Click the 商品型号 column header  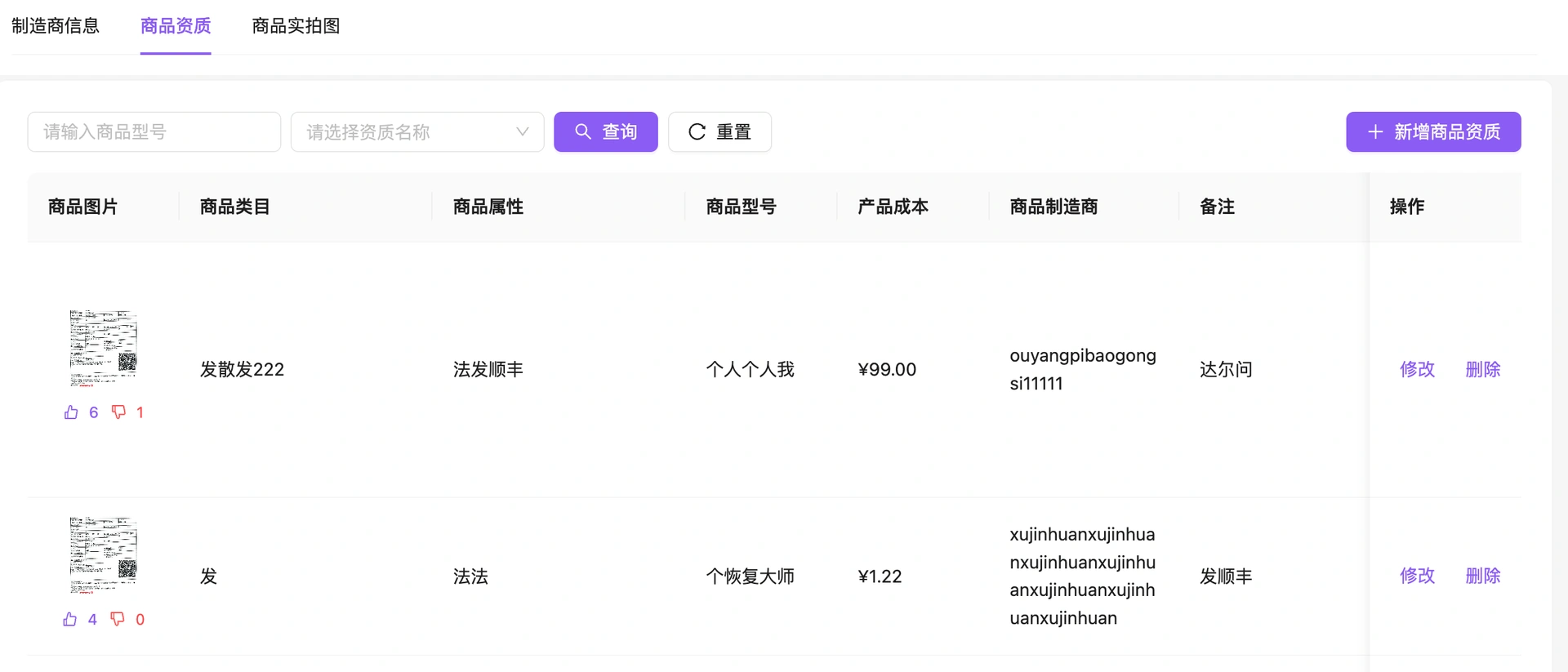pos(742,207)
